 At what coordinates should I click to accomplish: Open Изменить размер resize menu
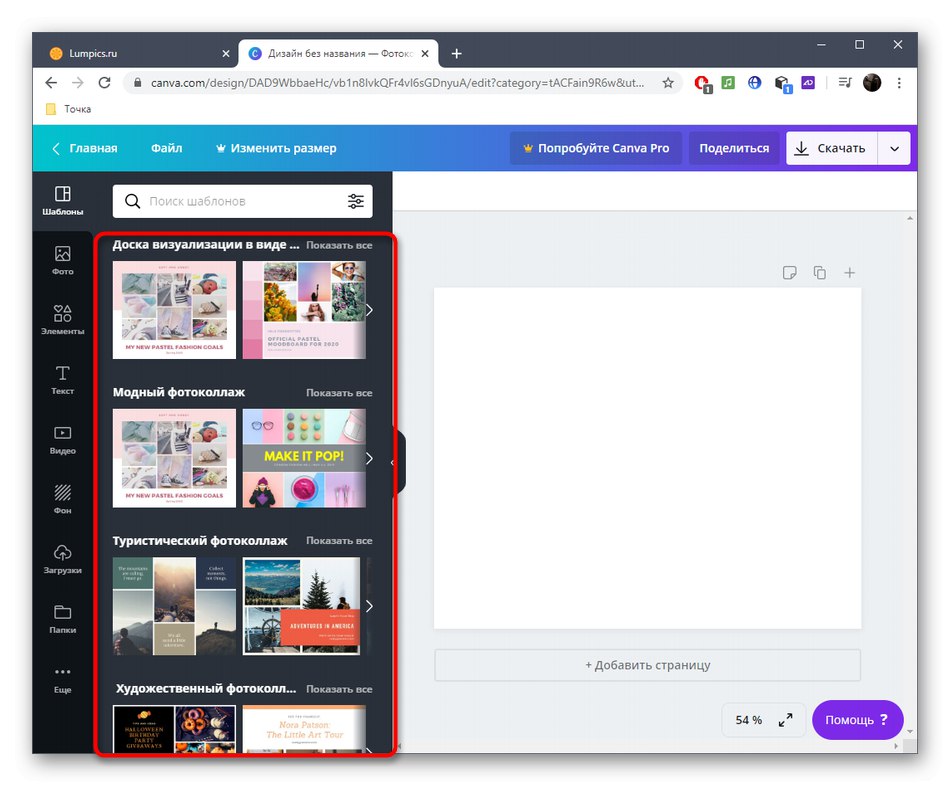tap(276, 148)
